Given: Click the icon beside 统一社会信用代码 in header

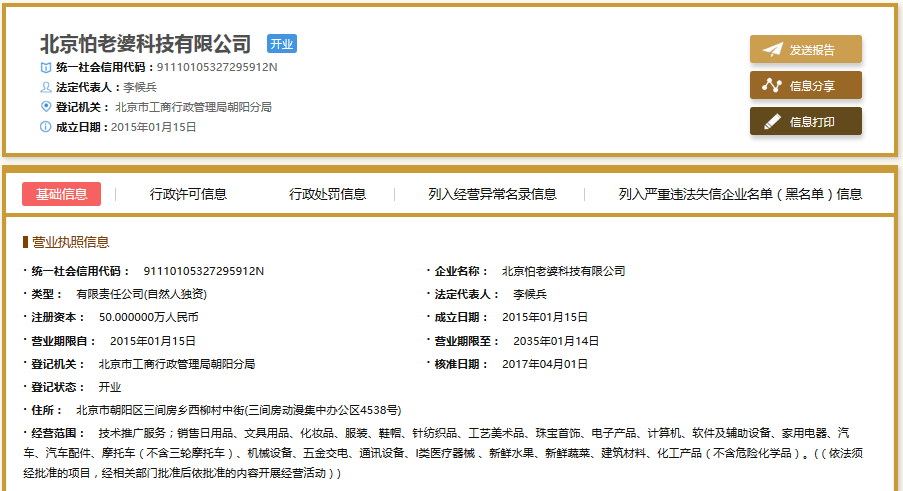Looking at the screenshot, I should pyautogui.click(x=45, y=67).
